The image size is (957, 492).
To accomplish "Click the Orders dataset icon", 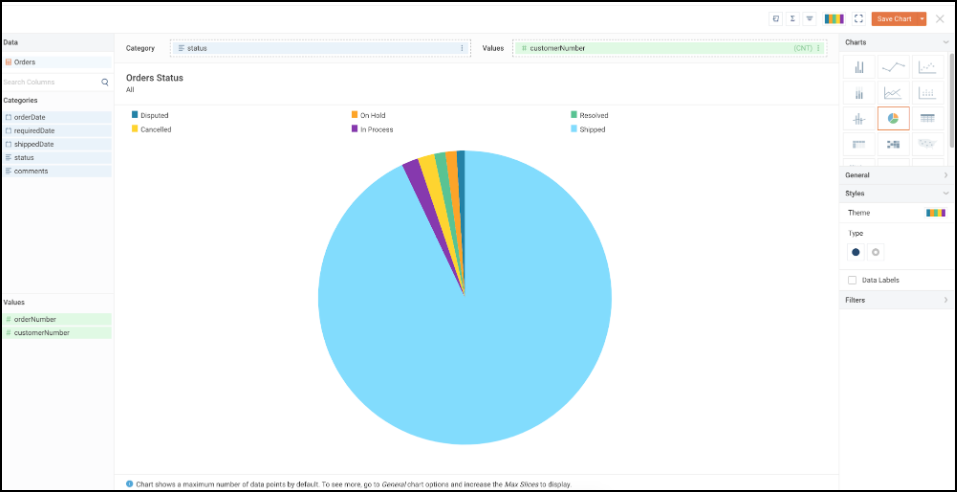I will pos(9,62).
